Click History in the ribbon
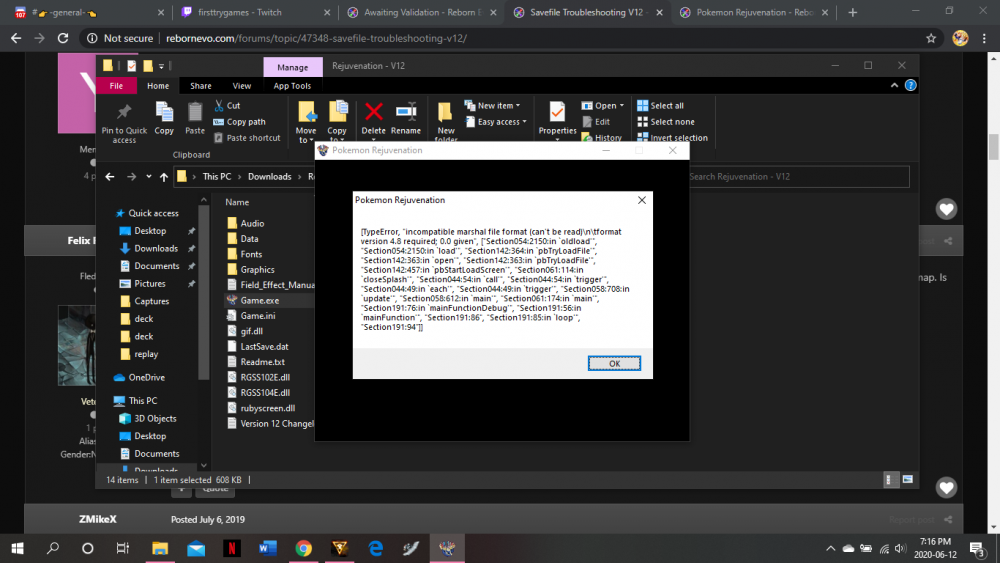1000x563 pixels. tap(602, 138)
